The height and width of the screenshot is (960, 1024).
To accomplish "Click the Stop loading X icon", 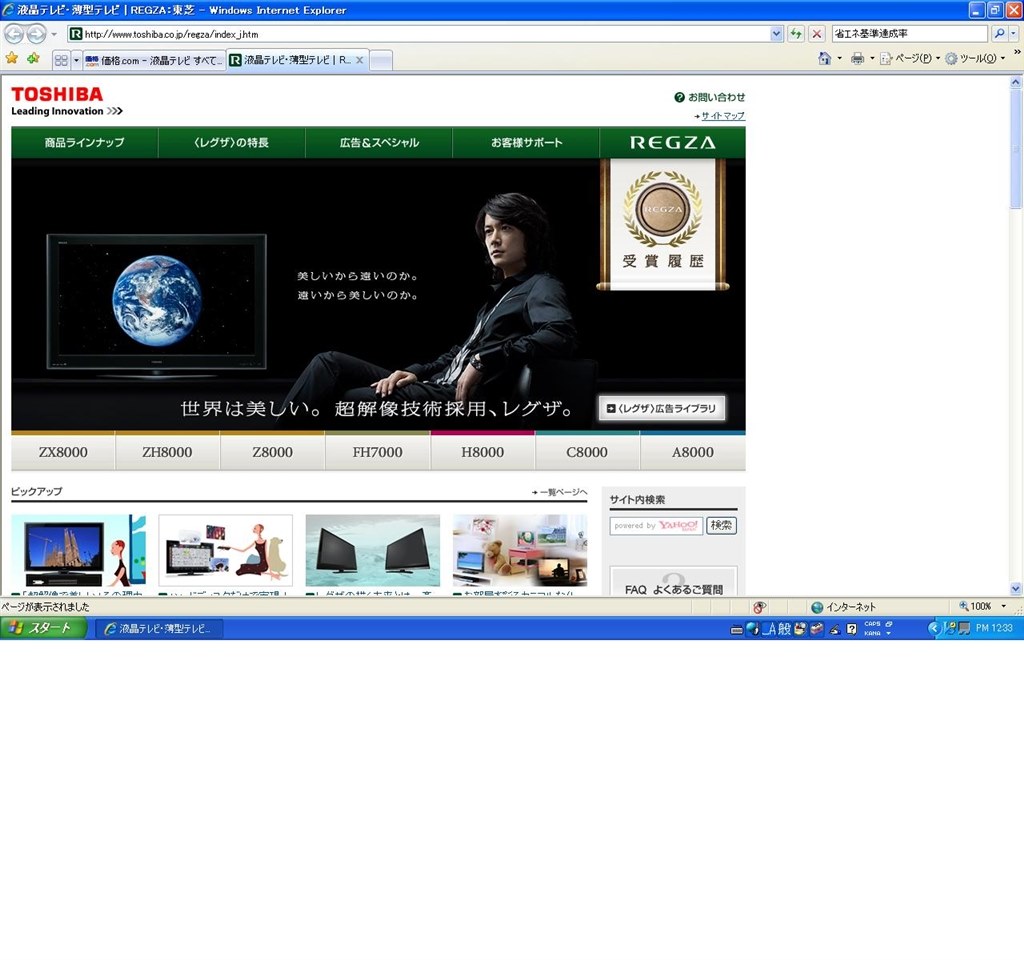I will pyautogui.click(x=816, y=33).
